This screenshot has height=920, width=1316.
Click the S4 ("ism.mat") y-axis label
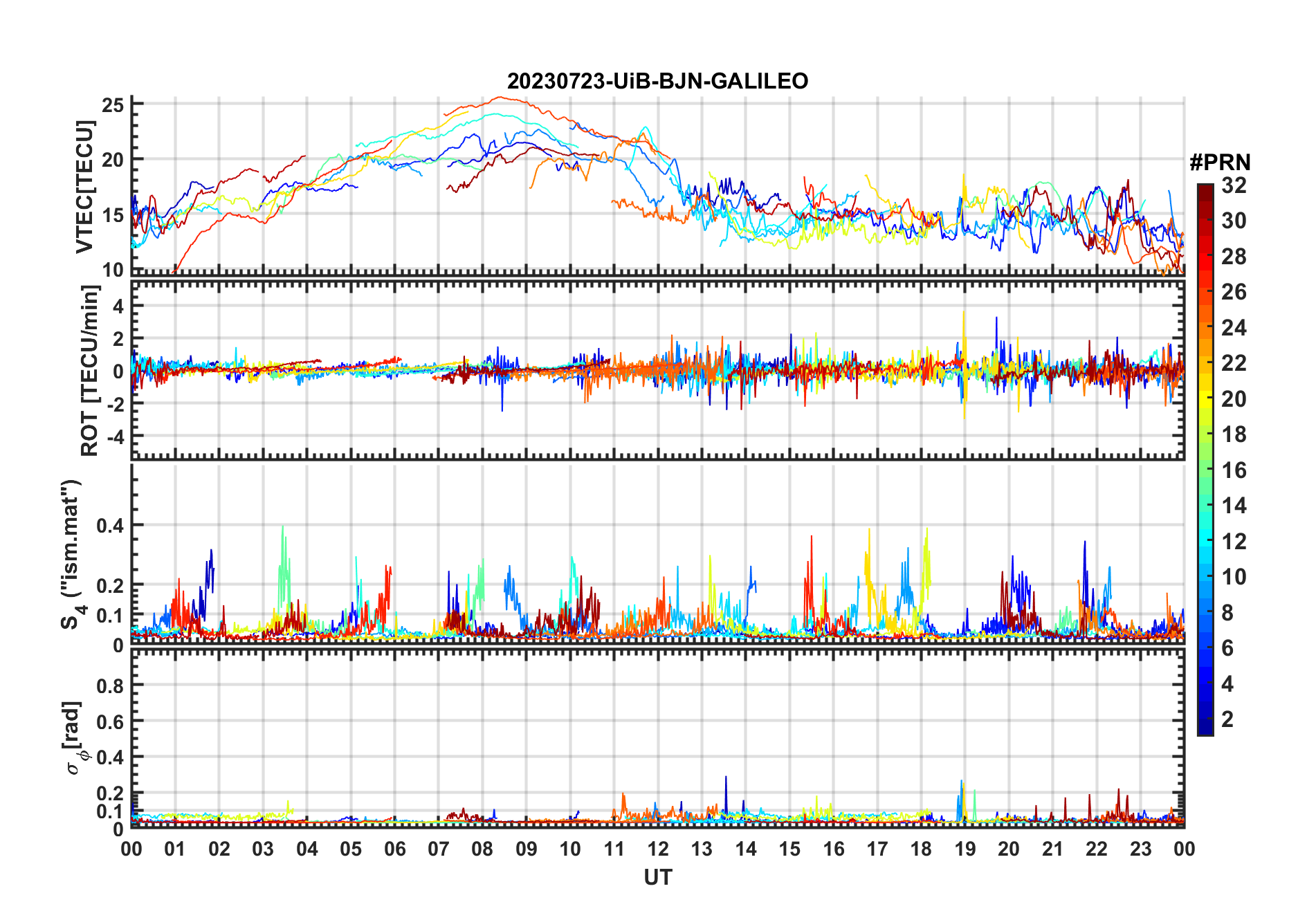[71, 555]
